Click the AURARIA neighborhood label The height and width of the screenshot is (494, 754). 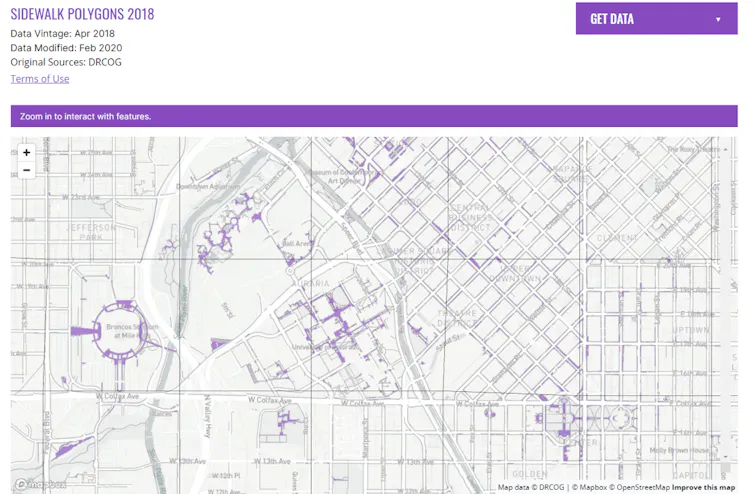tap(313, 283)
